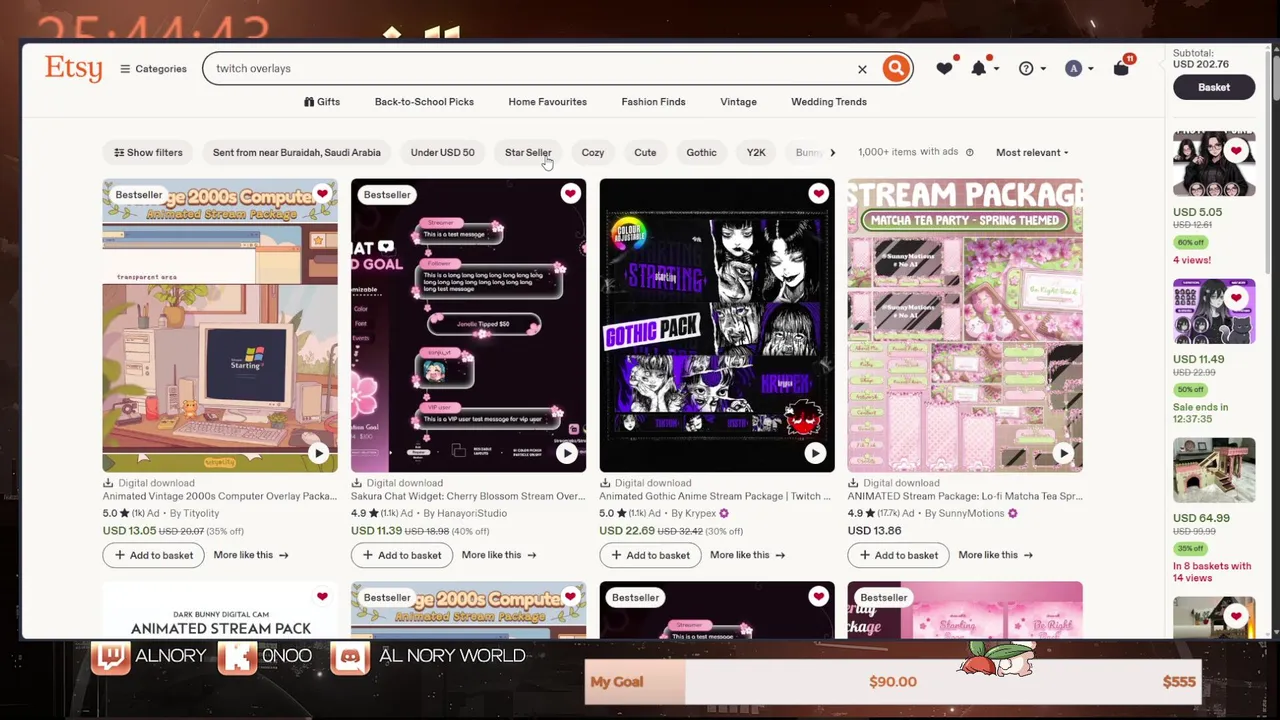Click 'More like this' under HanayoriStudio listing
Viewport: 1280px width, 720px height.
(499, 555)
